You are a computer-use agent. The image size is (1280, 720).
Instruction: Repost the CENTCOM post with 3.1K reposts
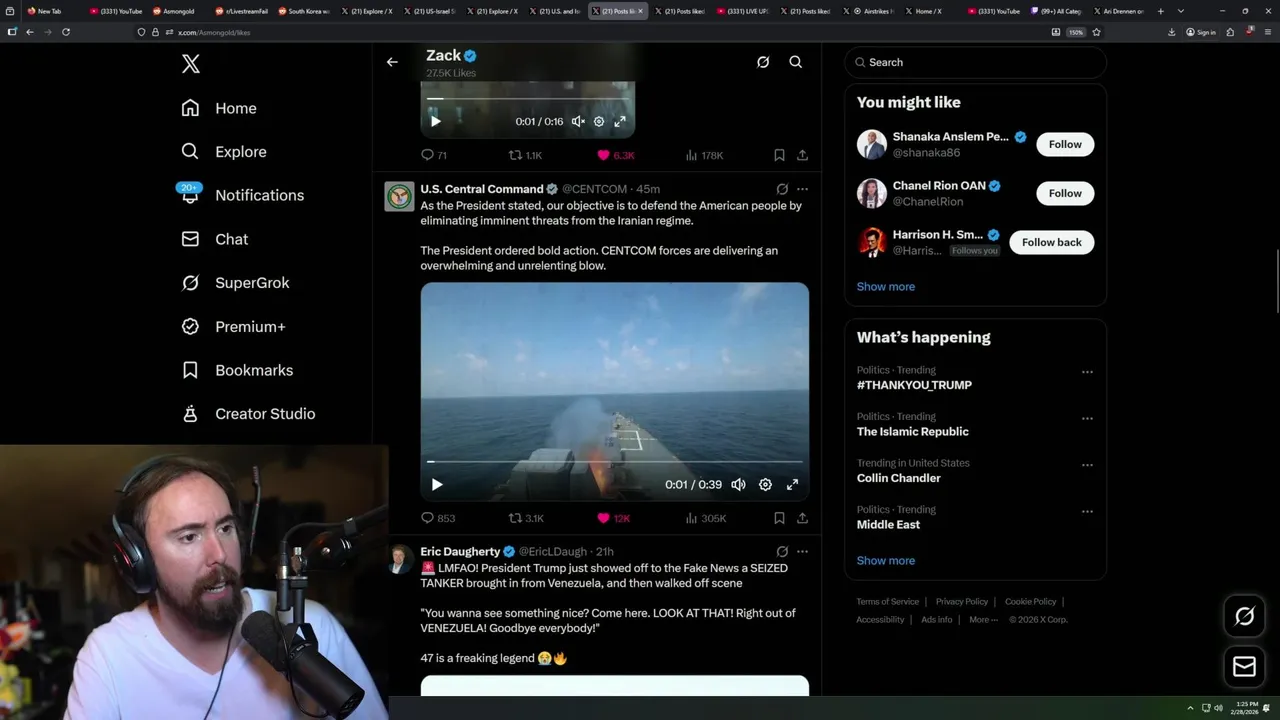tap(526, 518)
